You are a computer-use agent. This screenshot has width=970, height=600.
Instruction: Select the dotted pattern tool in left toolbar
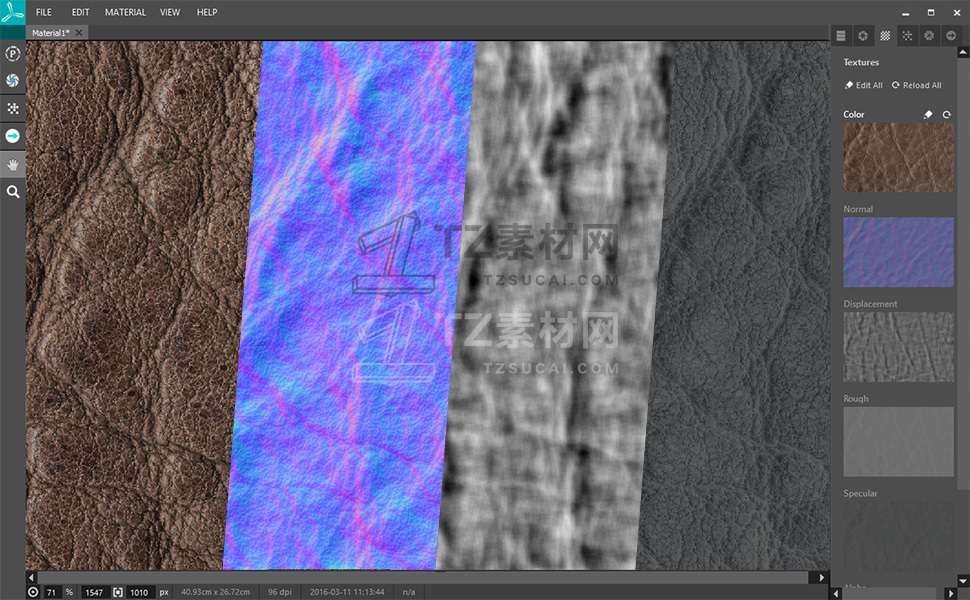coord(12,108)
